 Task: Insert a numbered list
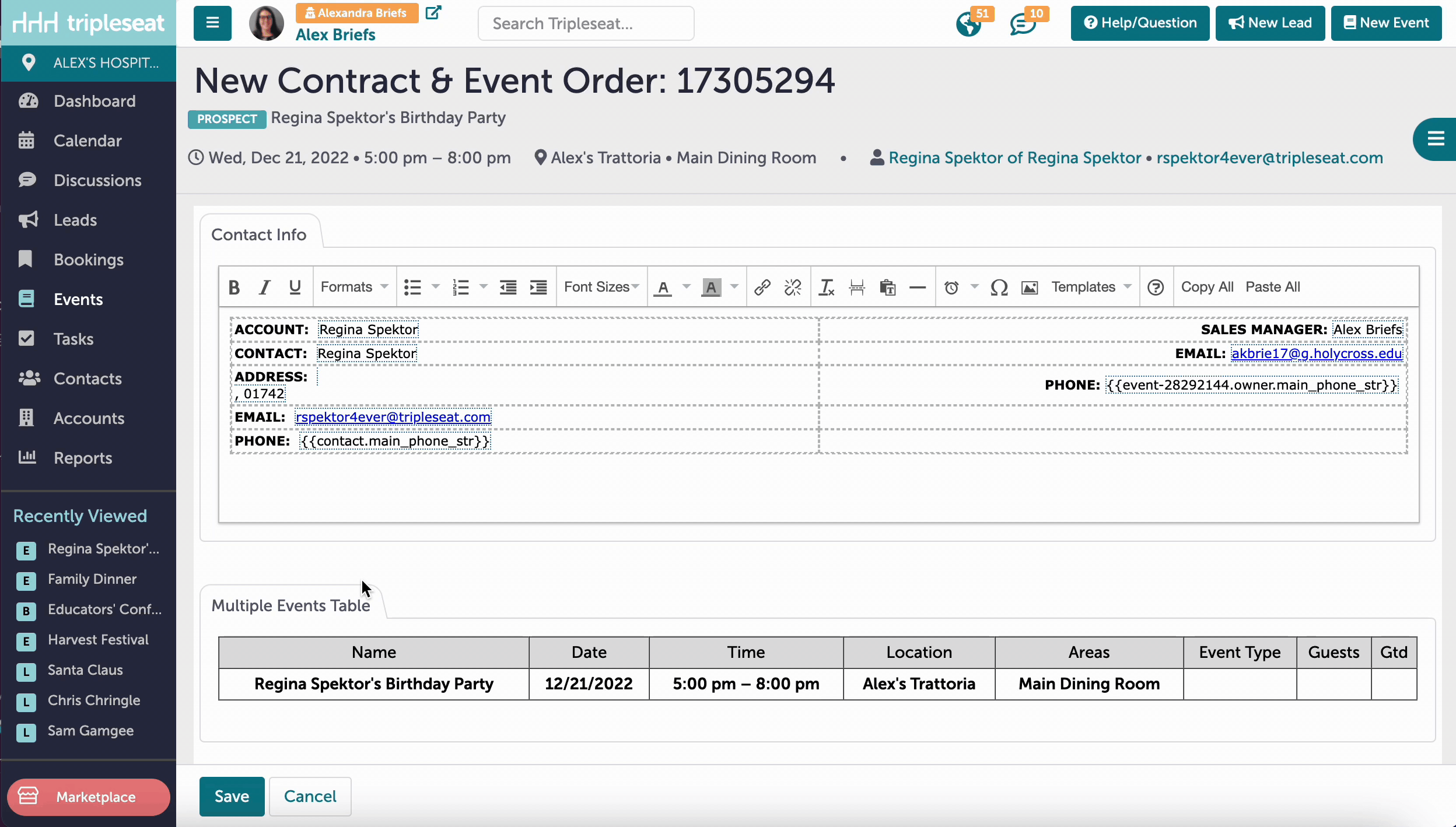coord(461,287)
